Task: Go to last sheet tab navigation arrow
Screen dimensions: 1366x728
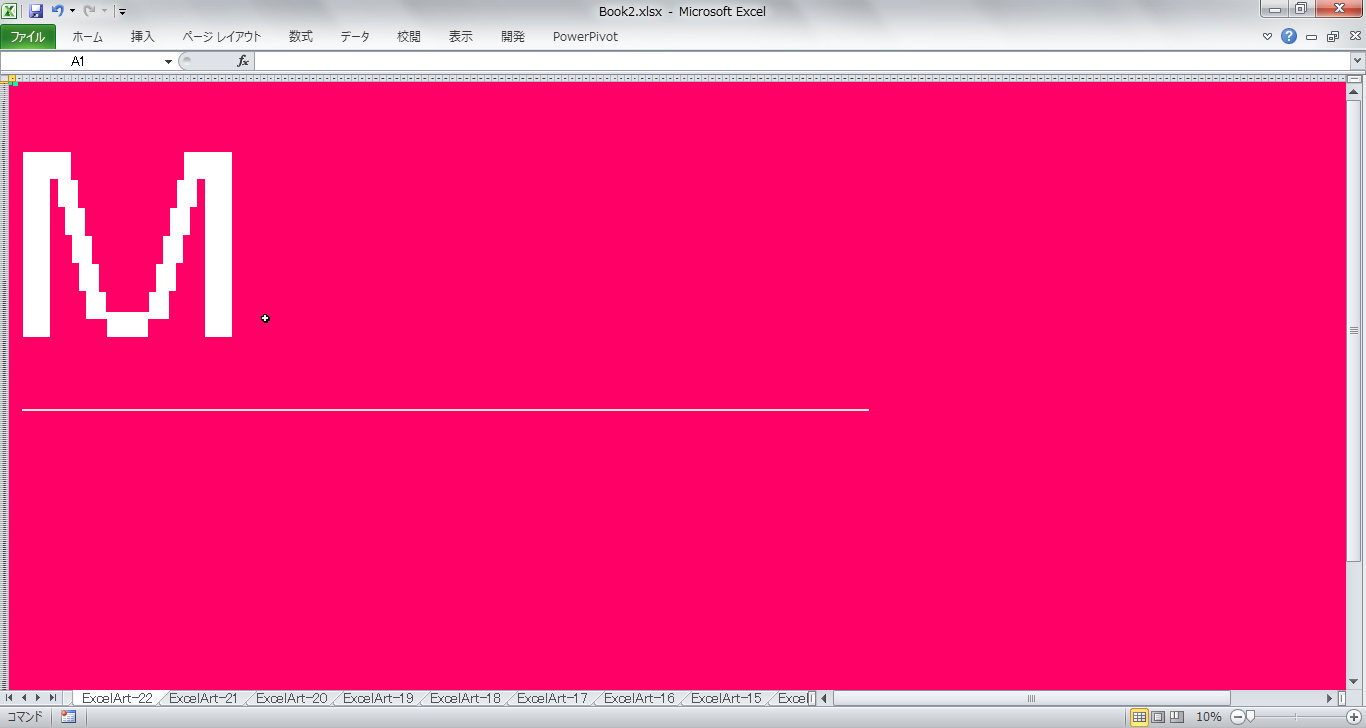Action: tap(53, 698)
